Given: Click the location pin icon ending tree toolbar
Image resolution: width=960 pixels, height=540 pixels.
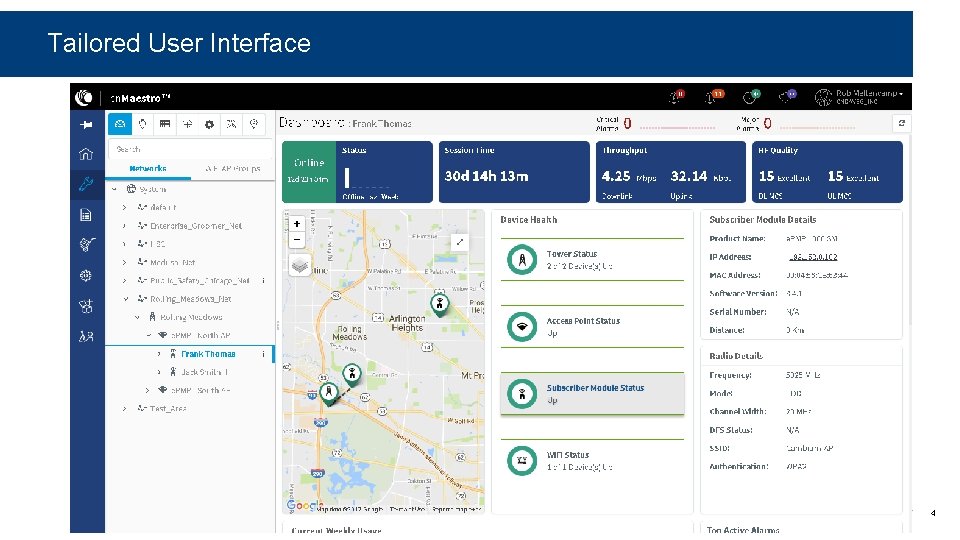Looking at the screenshot, I should click(x=254, y=124).
